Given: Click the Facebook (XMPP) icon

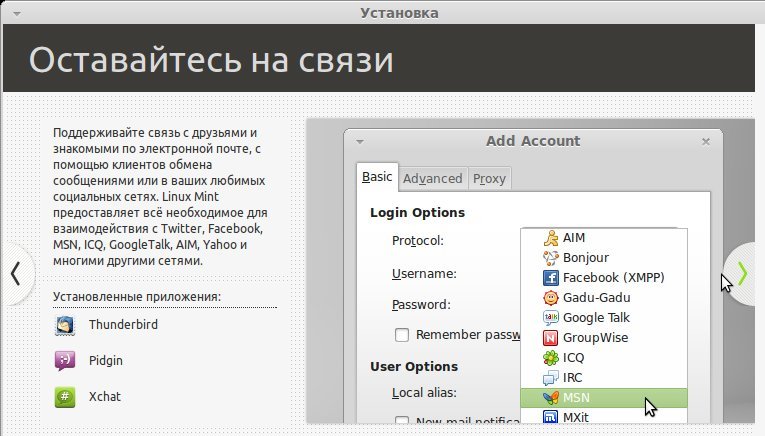Looking at the screenshot, I should point(551,278).
